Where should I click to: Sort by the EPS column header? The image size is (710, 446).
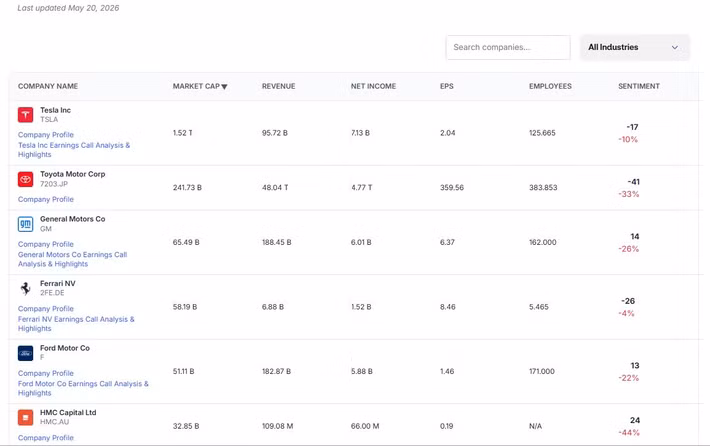coord(446,86)
